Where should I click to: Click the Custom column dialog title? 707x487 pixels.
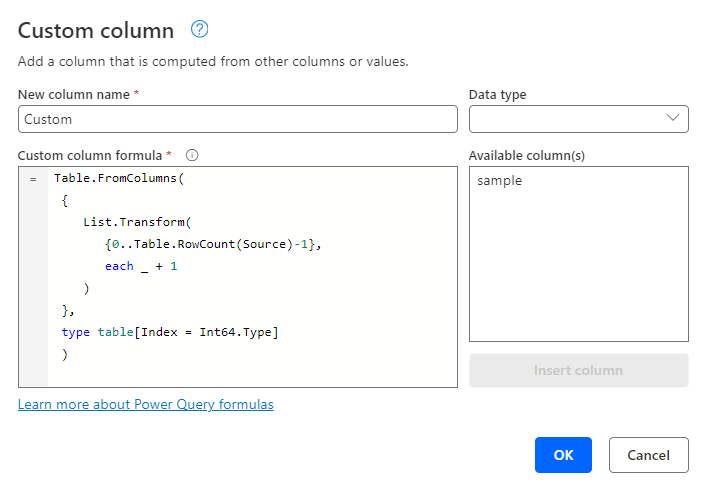click(x=96, y=31)
